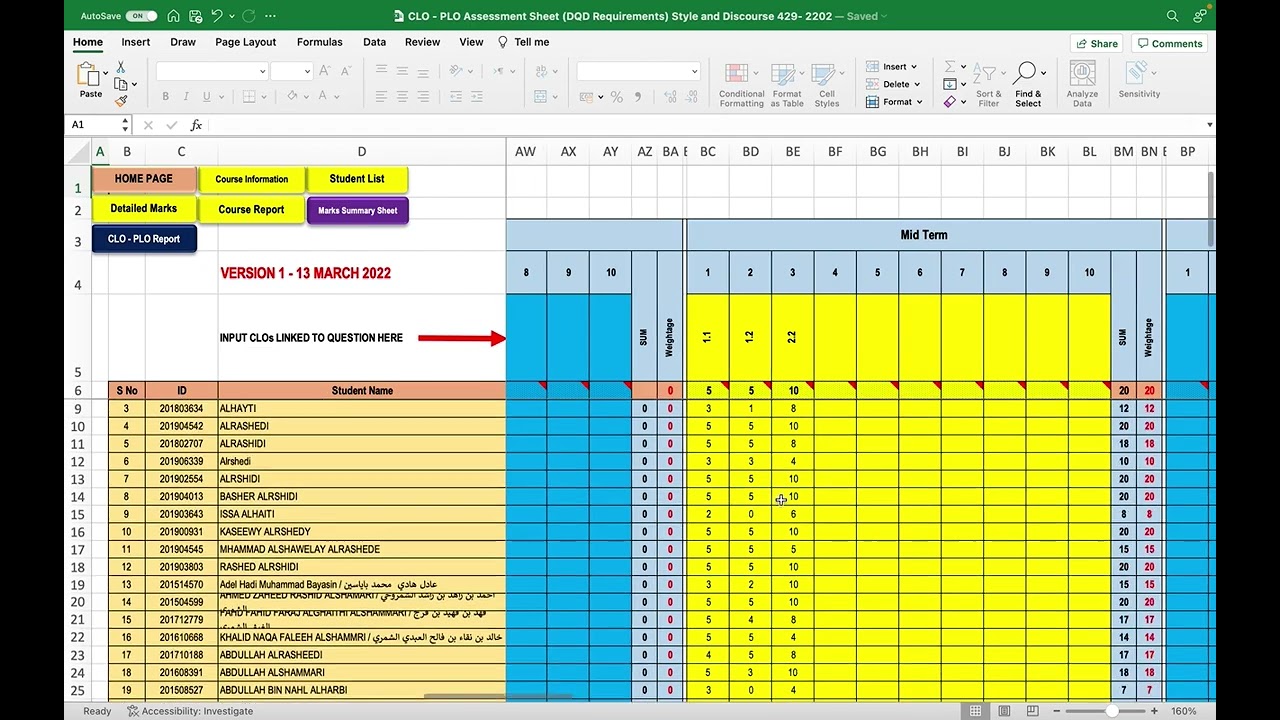Click the Fill Color paint bucket

[x=292, y=97]
